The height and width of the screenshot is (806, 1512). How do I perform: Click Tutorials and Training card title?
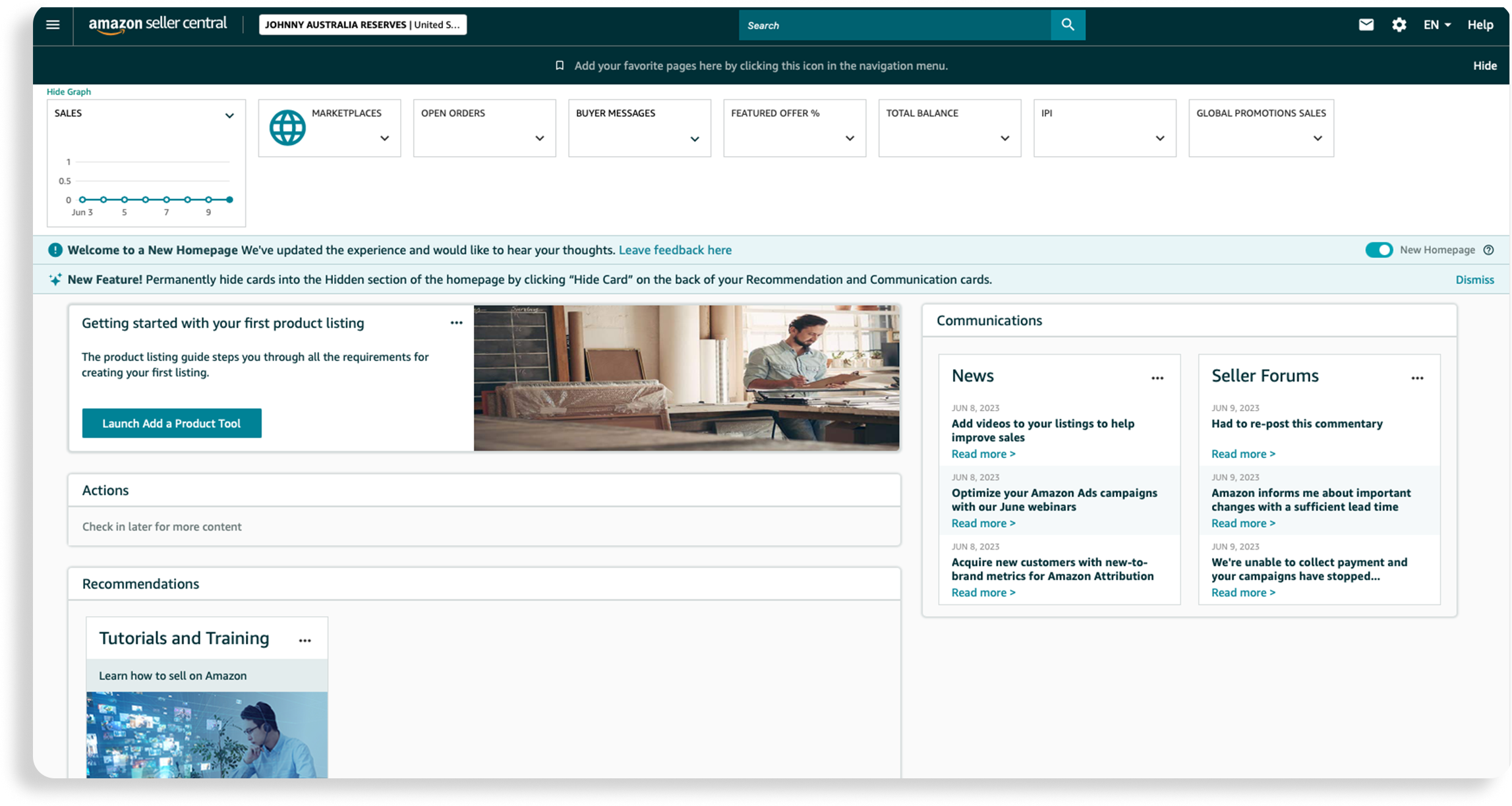[x=184, y=638]
